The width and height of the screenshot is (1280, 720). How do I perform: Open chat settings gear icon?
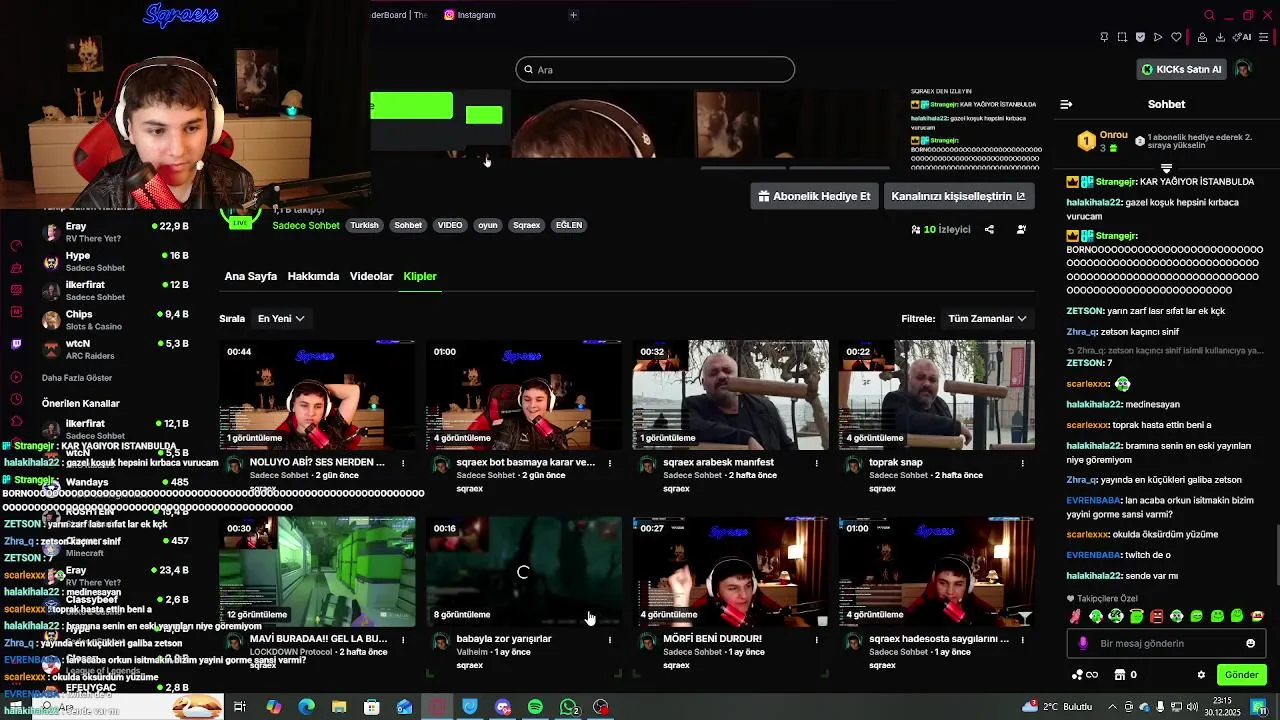point(1201,675)
